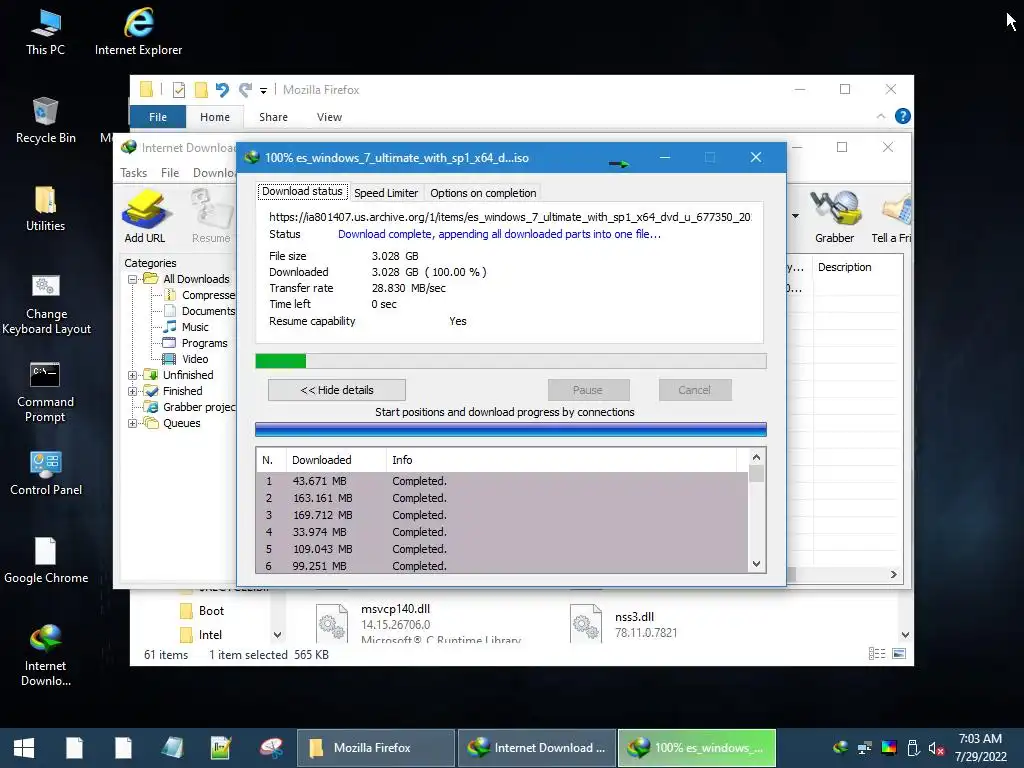Click the Hide details button

click(337, 390)
